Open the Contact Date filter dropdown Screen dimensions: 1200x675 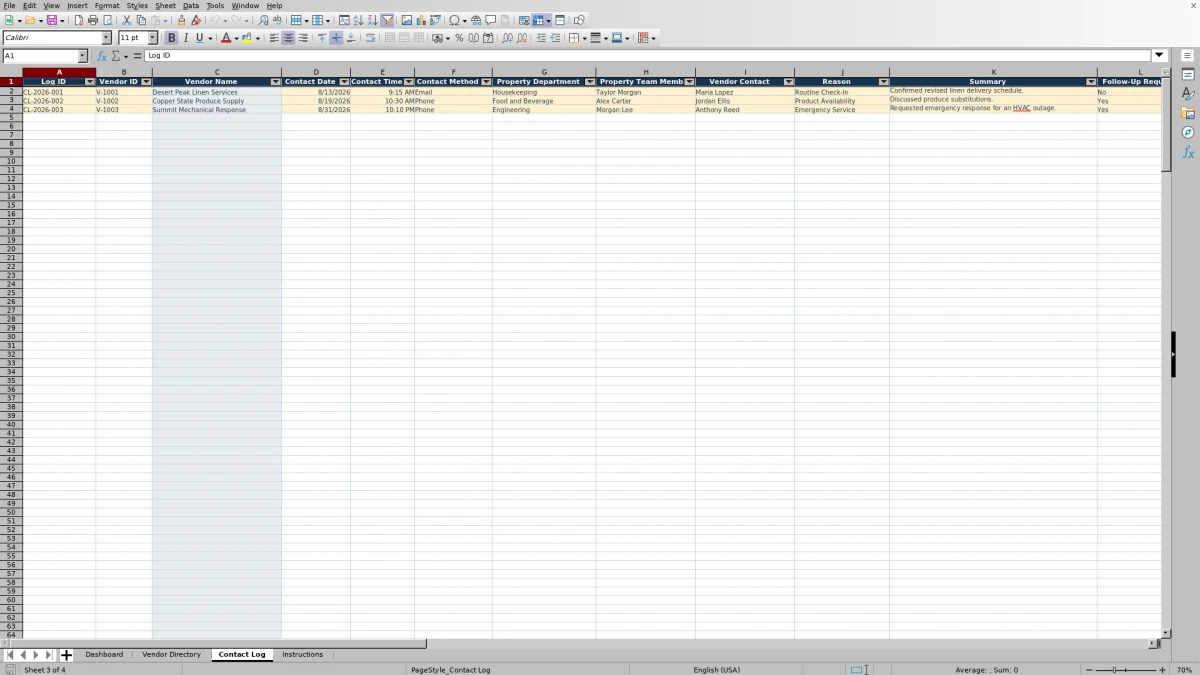point(344,82)
